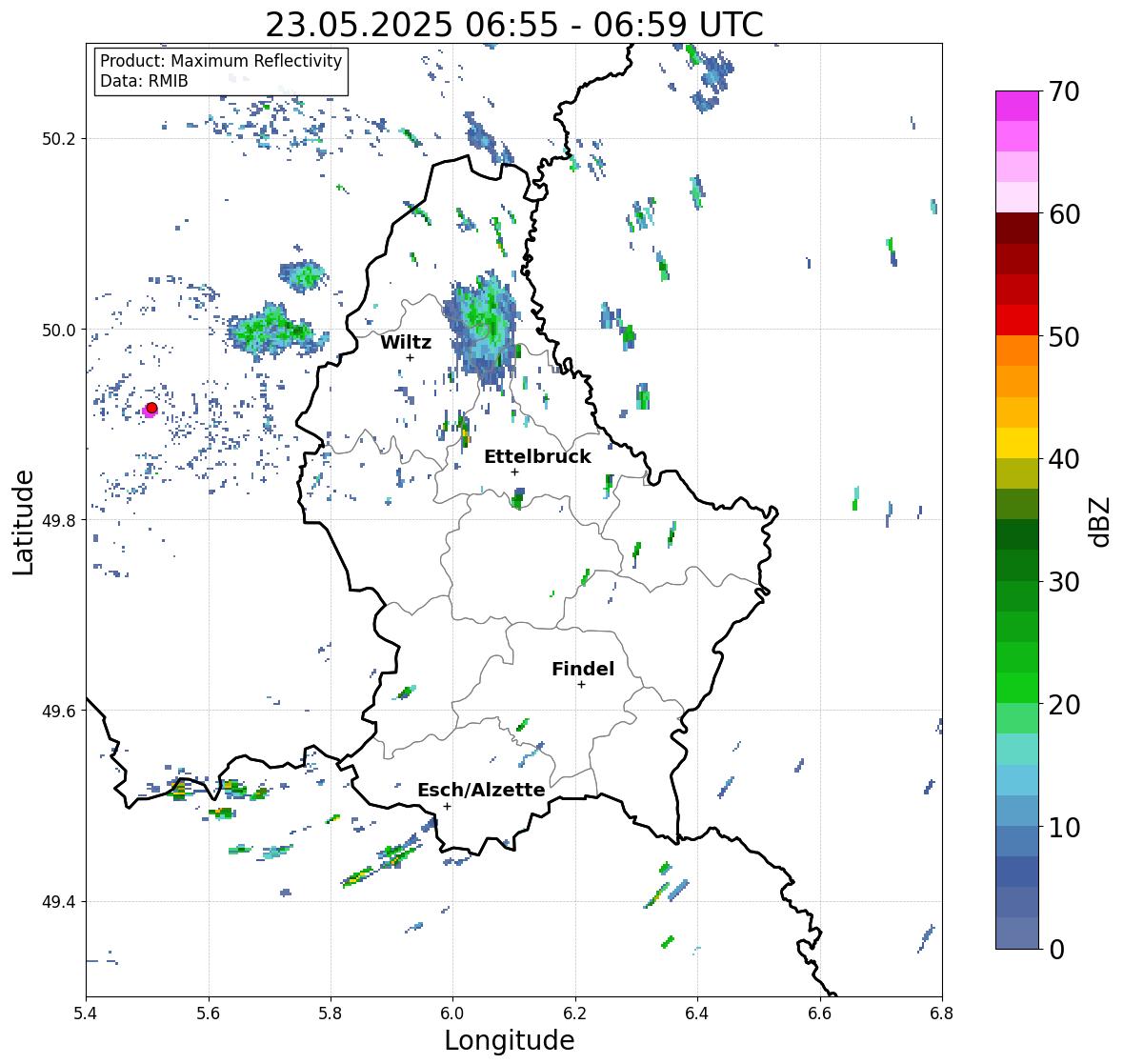Screen dimensions: 1123x1064
Task: Click the latitude tick label 50.2
Action: tap(59, 139)
